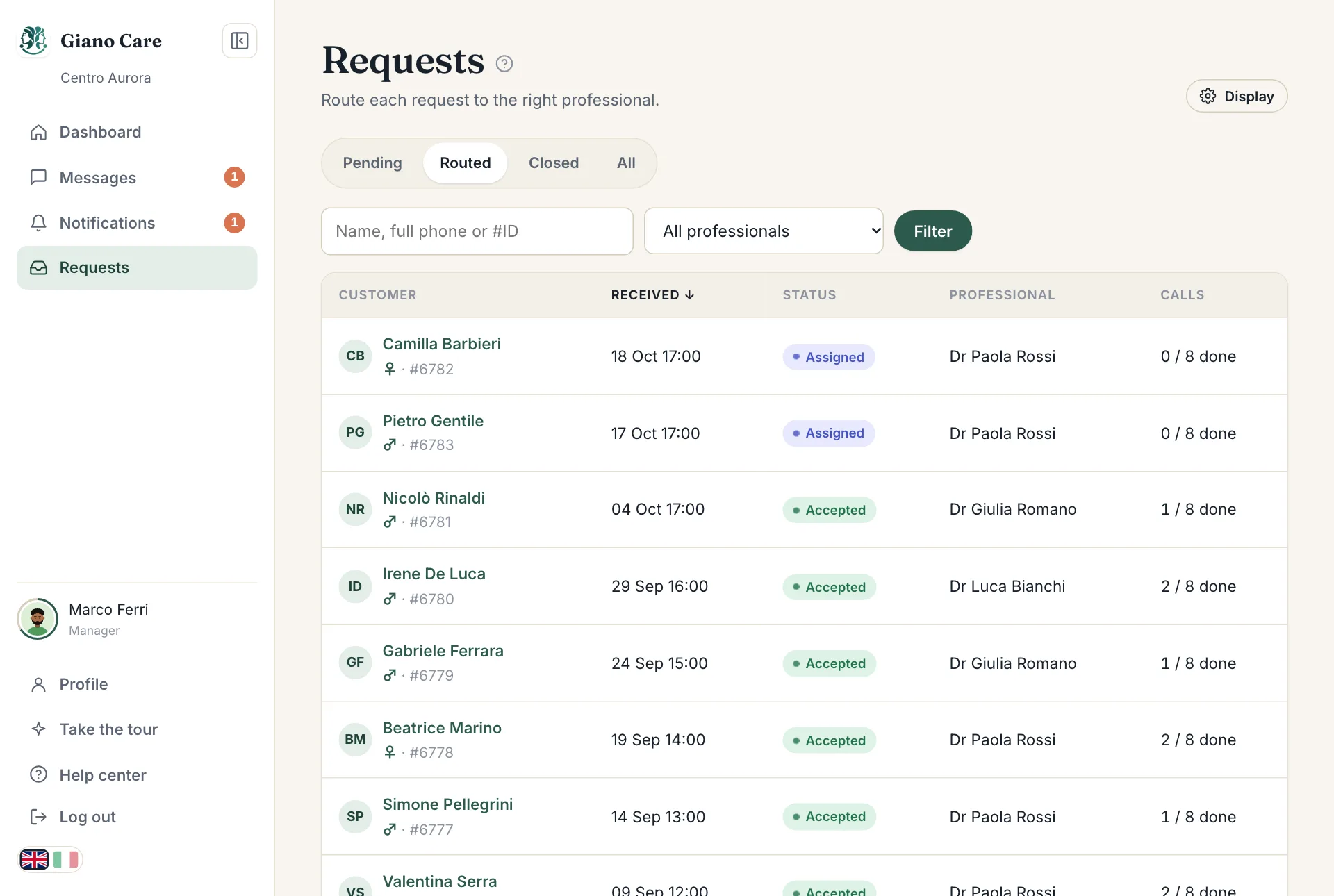Image resolution: width=1334 pixels, height=896 pixels.
Task: Switch to the All tab
Action: pyautogui.click(x=626, y=163)
